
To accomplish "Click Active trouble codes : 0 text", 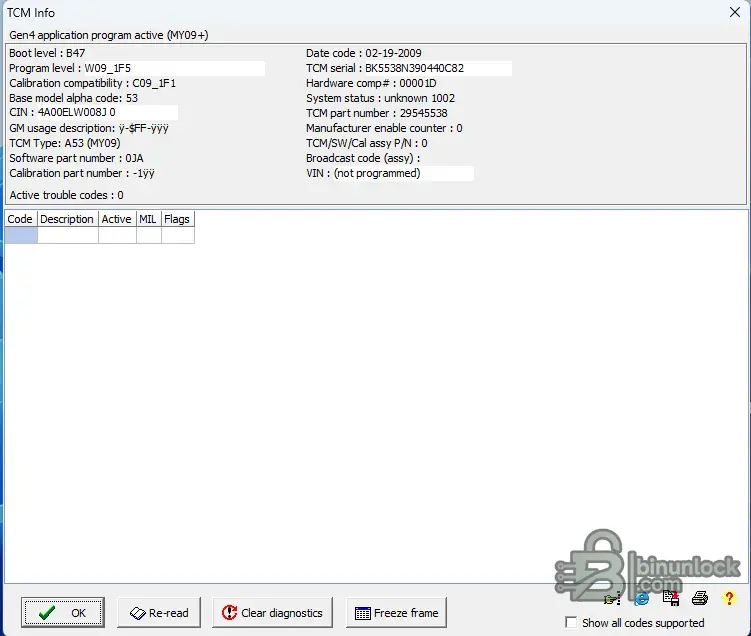I will click(66, 195).
